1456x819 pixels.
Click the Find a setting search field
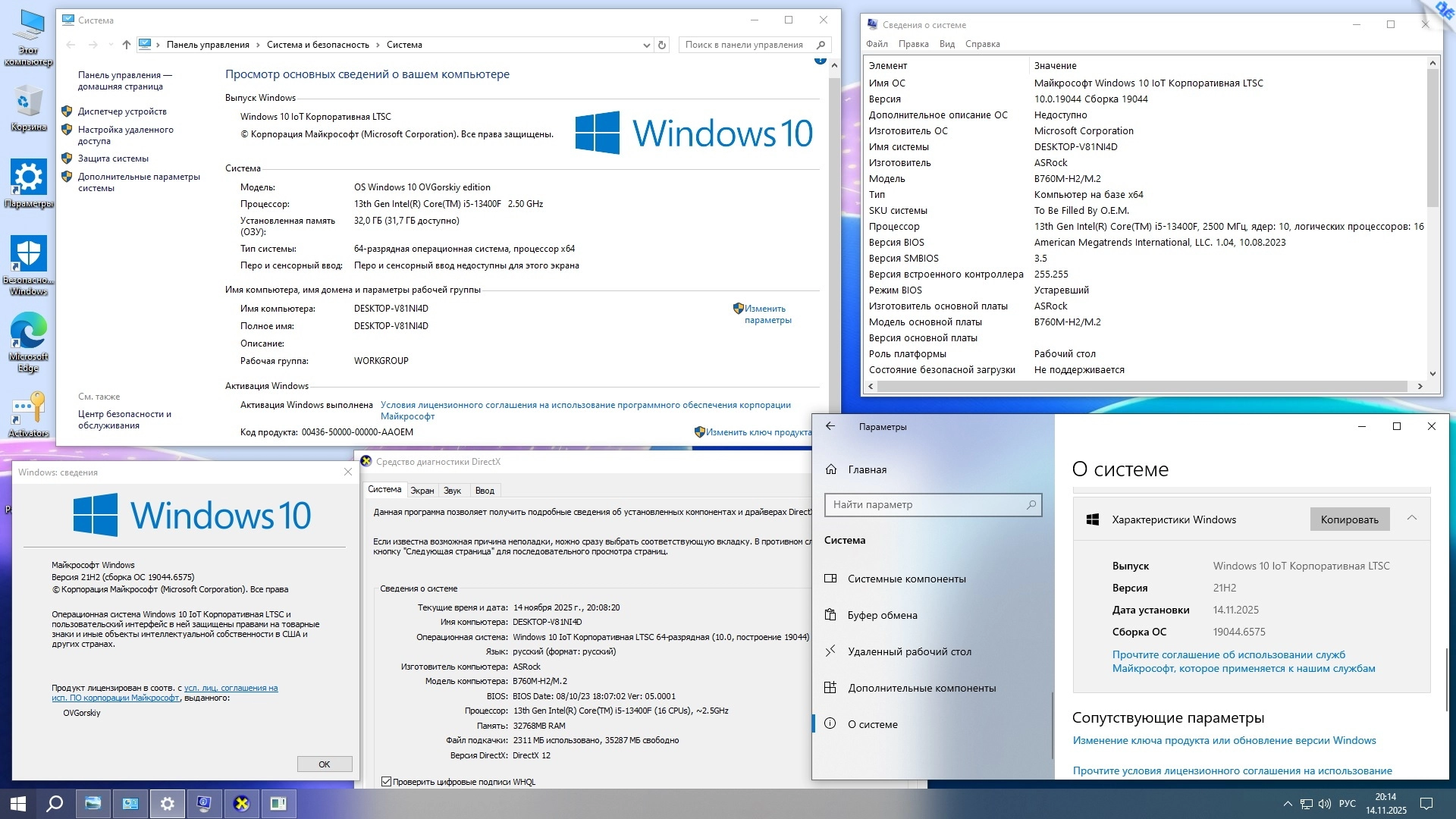tap(925, 504)
